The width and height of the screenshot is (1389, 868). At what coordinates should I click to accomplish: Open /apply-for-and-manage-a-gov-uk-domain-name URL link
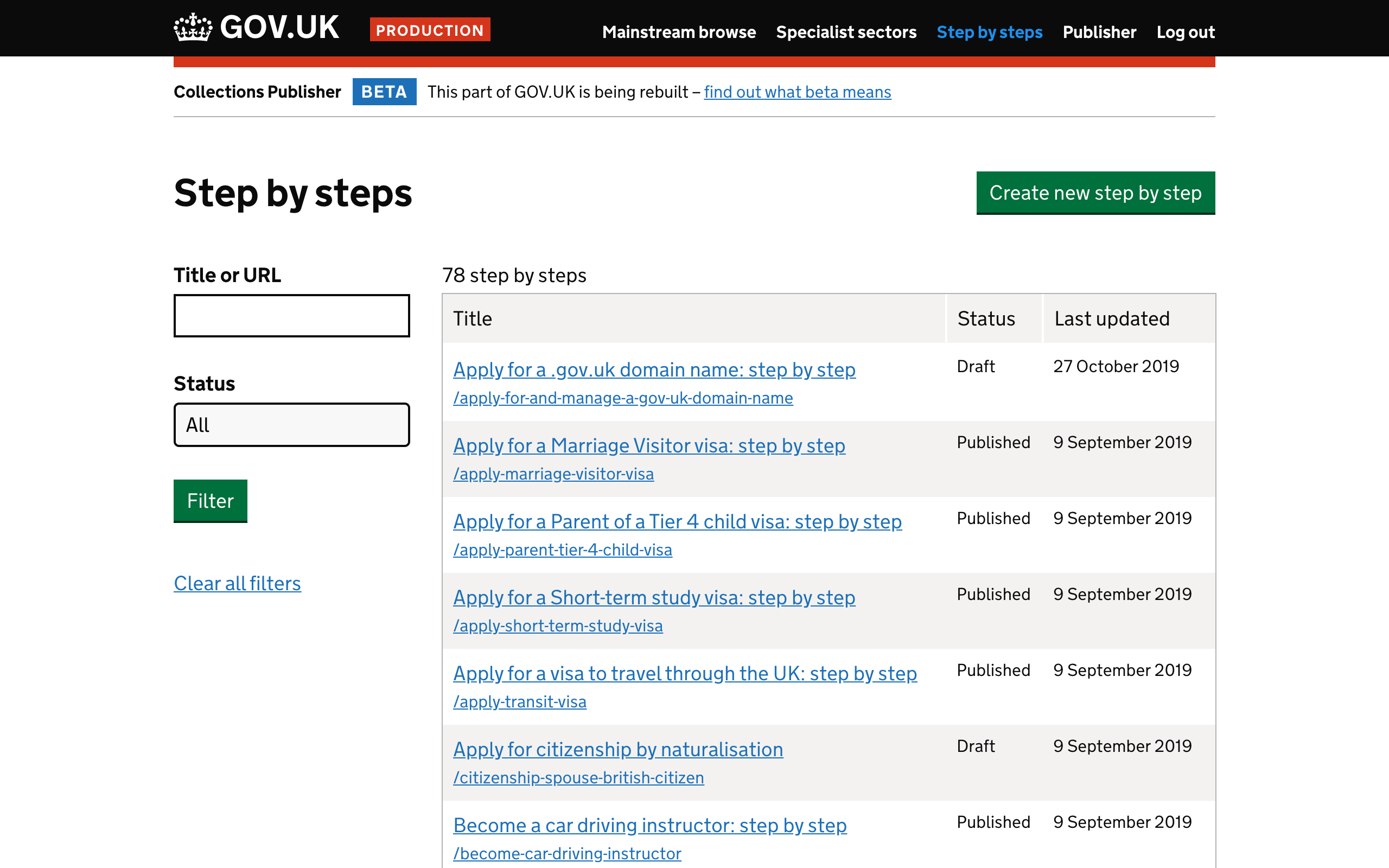(623, 398)
